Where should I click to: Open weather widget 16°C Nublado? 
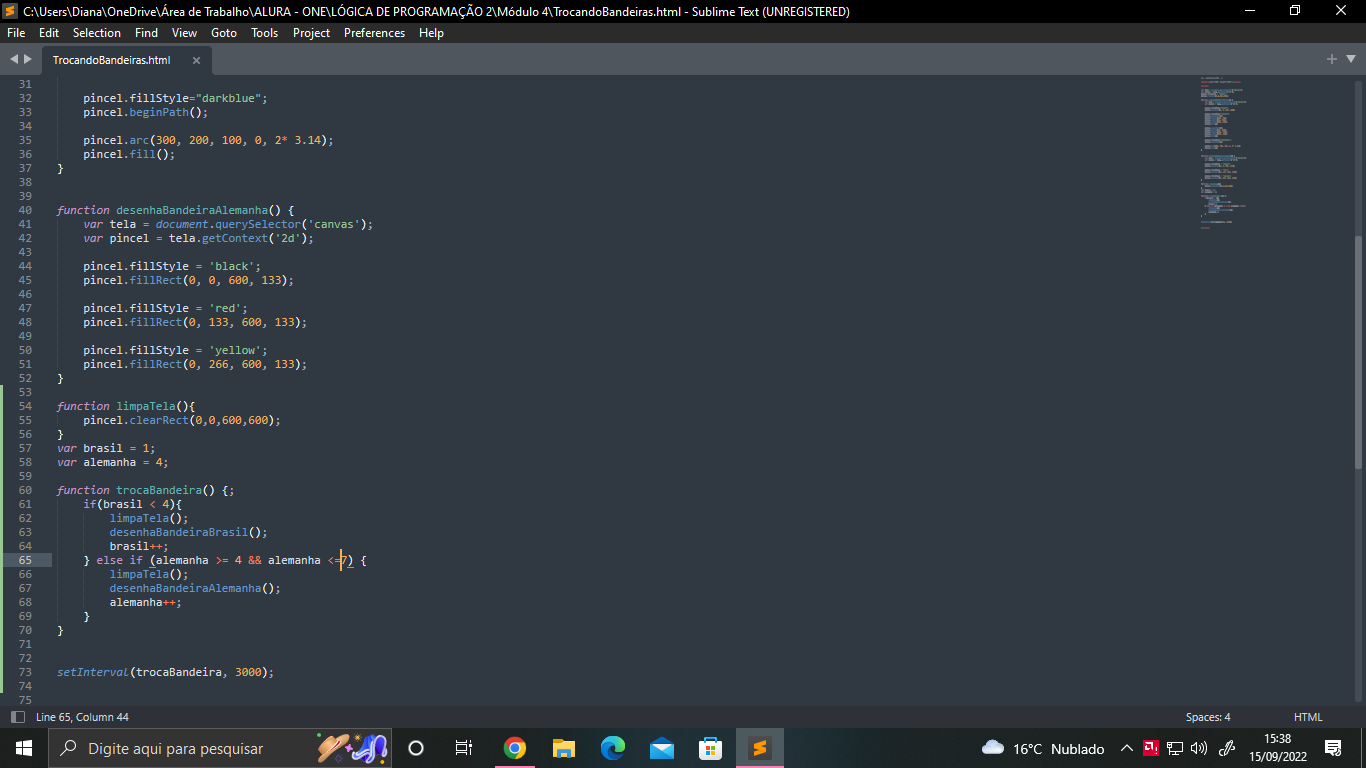[x=1043, y=748]
